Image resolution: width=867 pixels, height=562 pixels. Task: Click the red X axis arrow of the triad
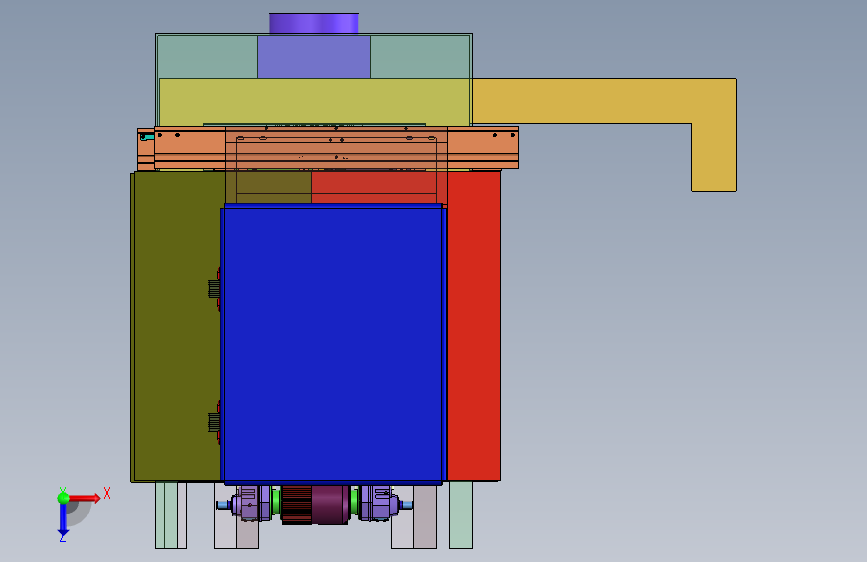84,498
